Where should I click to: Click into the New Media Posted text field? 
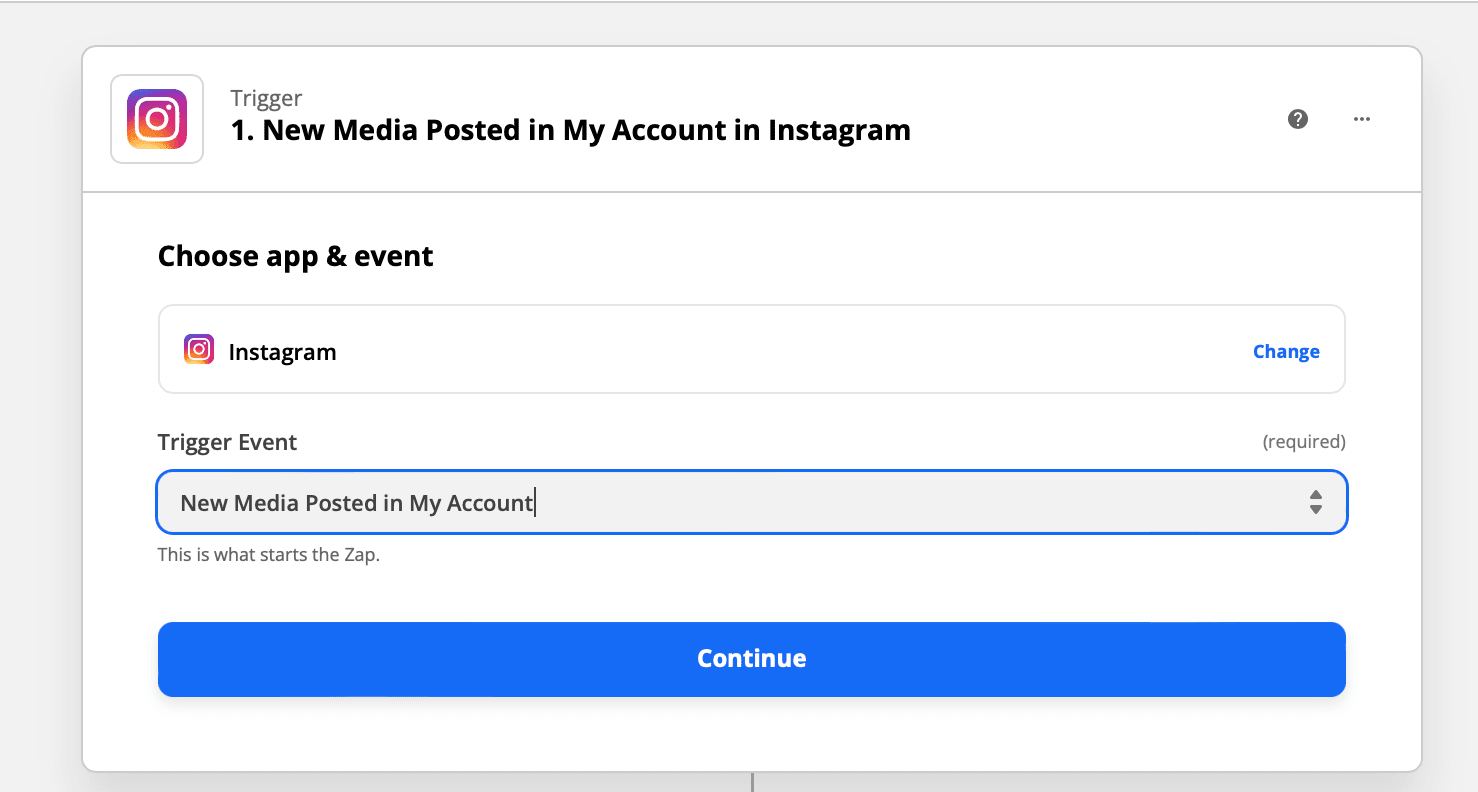(x=751, y=502)
